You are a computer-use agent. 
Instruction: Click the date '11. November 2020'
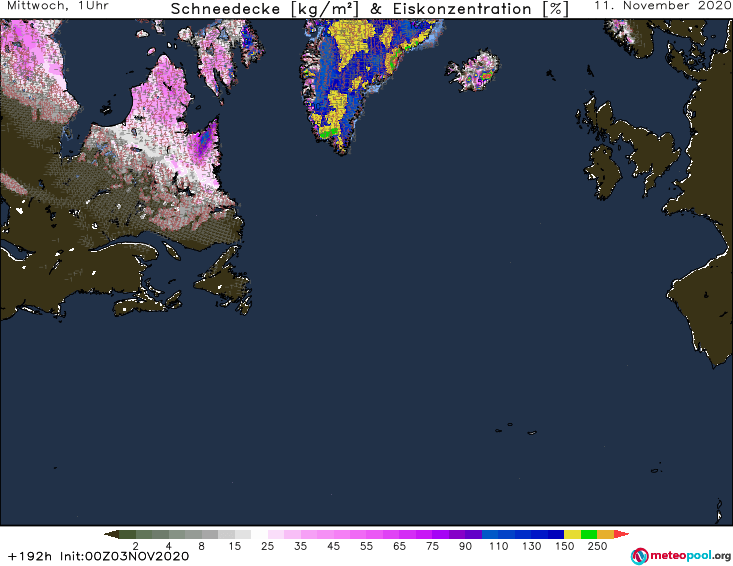click(662, 6)
